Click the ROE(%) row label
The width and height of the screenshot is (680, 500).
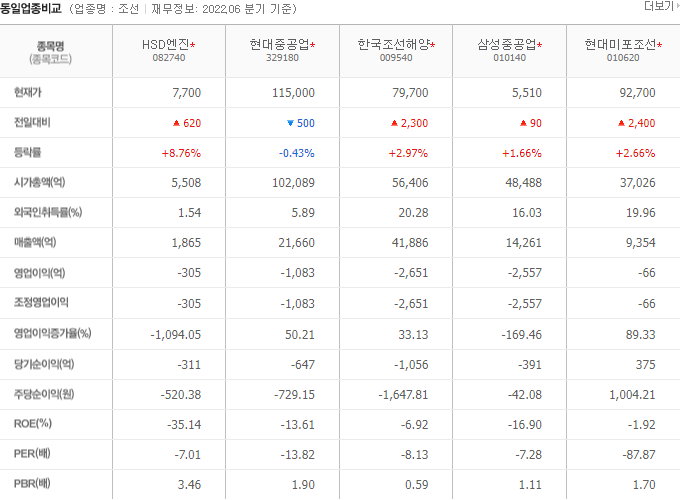coord(33,424)
